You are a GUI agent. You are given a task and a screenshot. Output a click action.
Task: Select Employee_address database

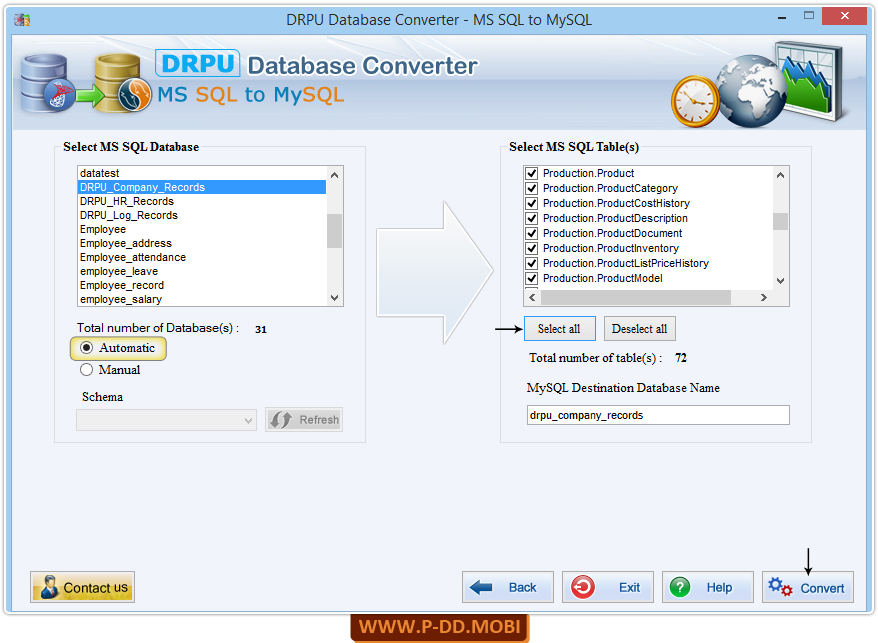(x=202, y=243)
